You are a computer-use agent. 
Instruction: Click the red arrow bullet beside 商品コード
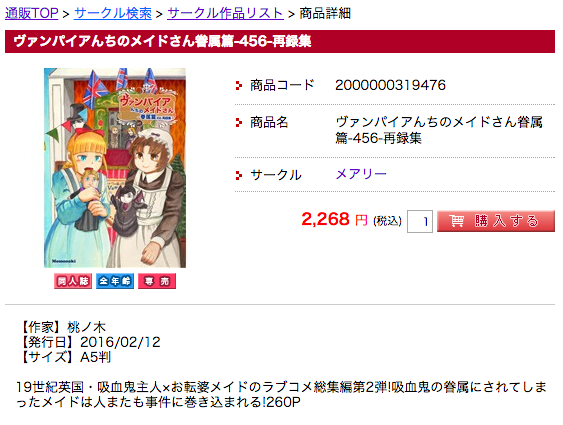[x=238, y=85]
